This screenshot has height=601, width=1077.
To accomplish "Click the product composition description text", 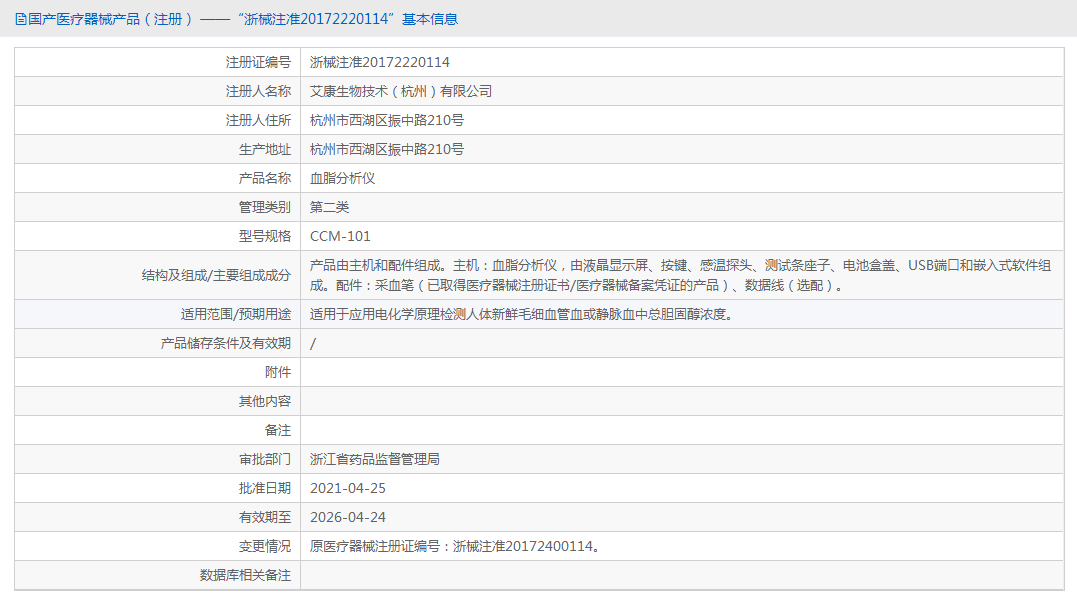I will pos(680,275).
